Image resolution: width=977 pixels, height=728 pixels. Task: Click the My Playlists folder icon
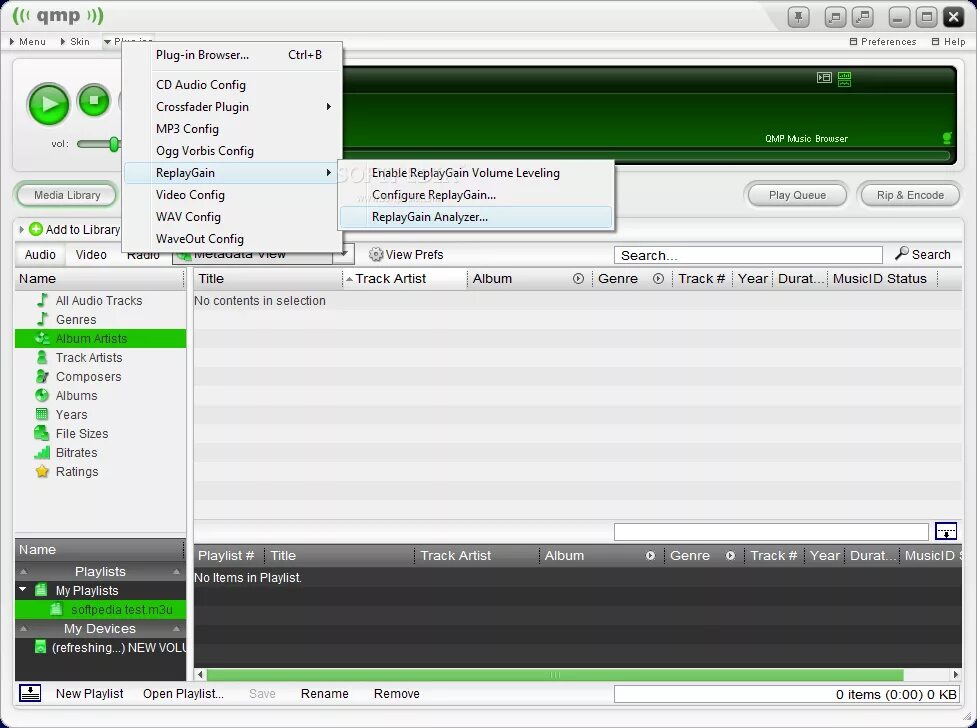pos(41,590)
